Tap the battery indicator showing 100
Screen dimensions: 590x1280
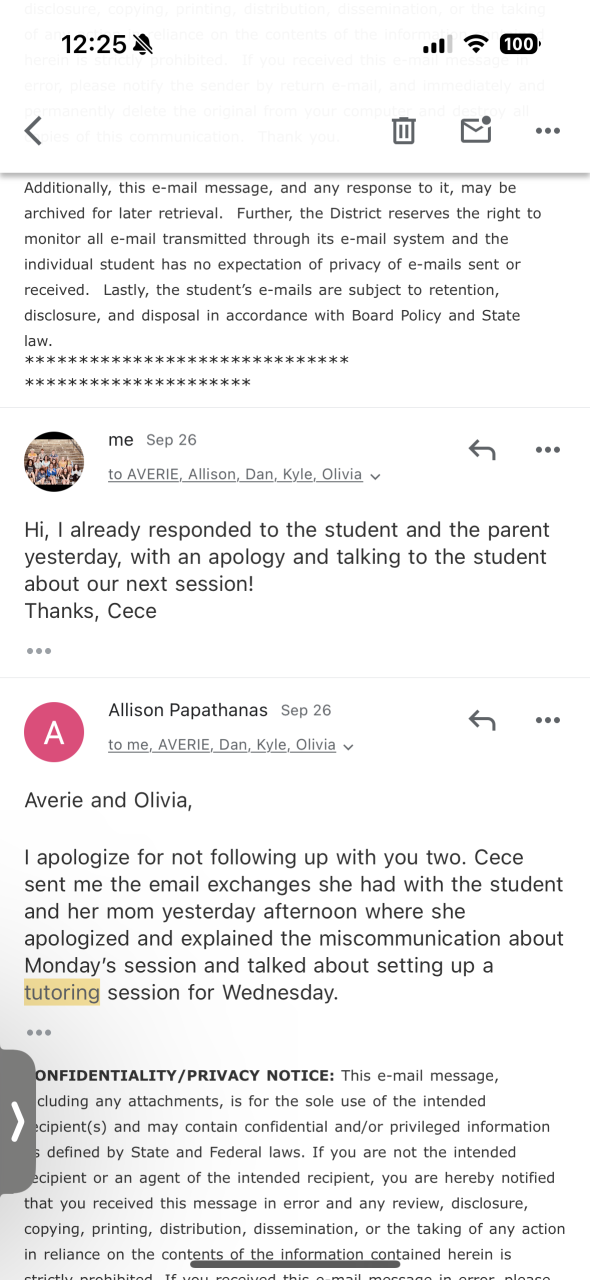[x=519, y=44]
